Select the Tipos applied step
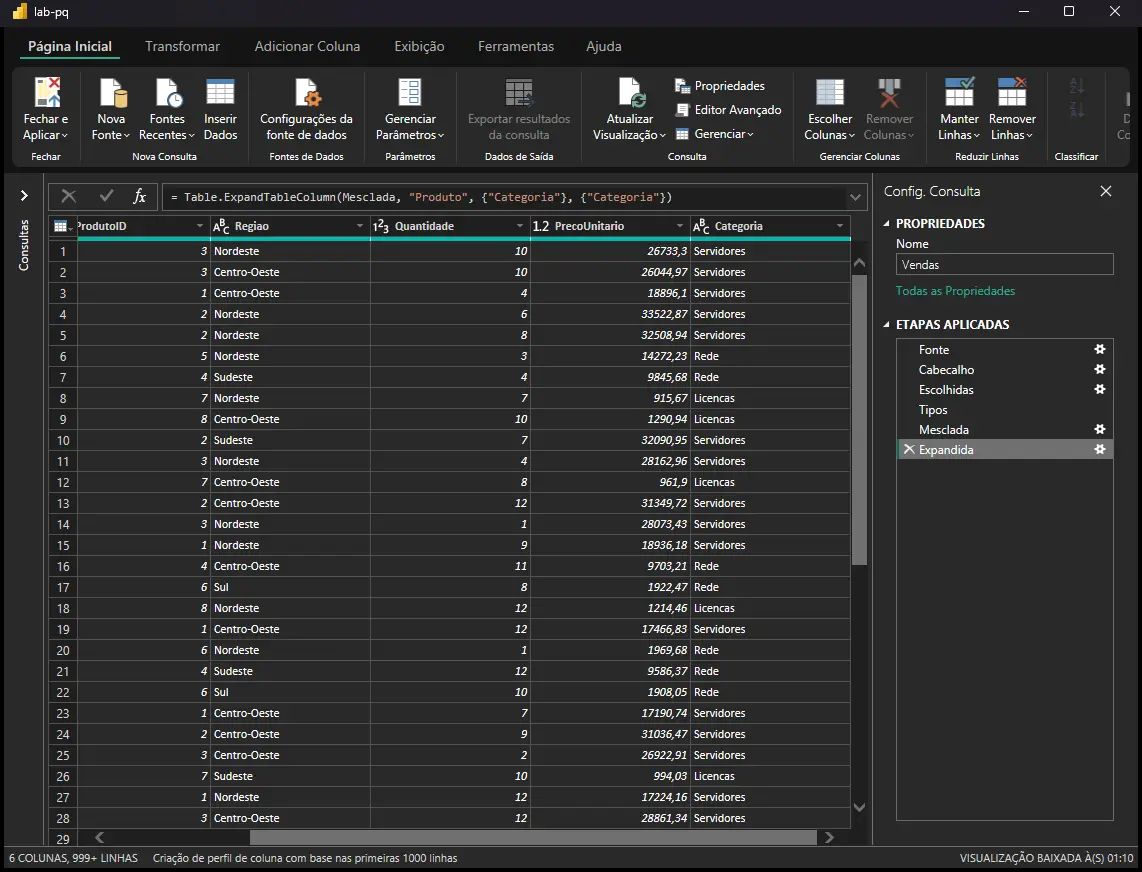Screen dimensions: 1142x872 1005,409
